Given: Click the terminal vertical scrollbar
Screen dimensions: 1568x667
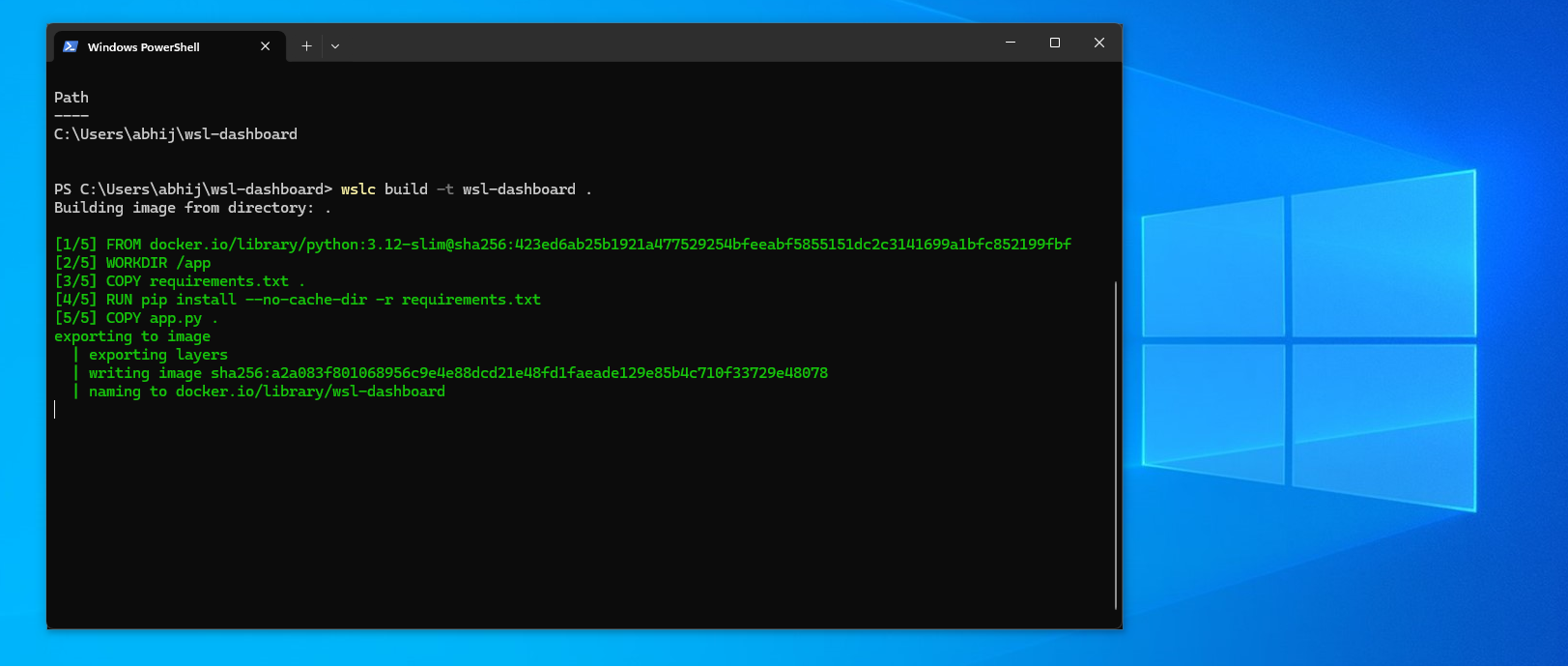Looking at the screenshot, I should 1116,445.
